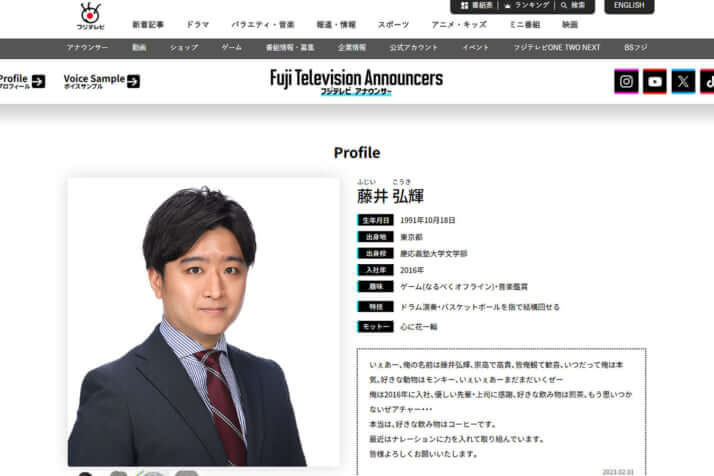
Task: Click the Fuji Television Announcers title logo
Action: point(356,81)
